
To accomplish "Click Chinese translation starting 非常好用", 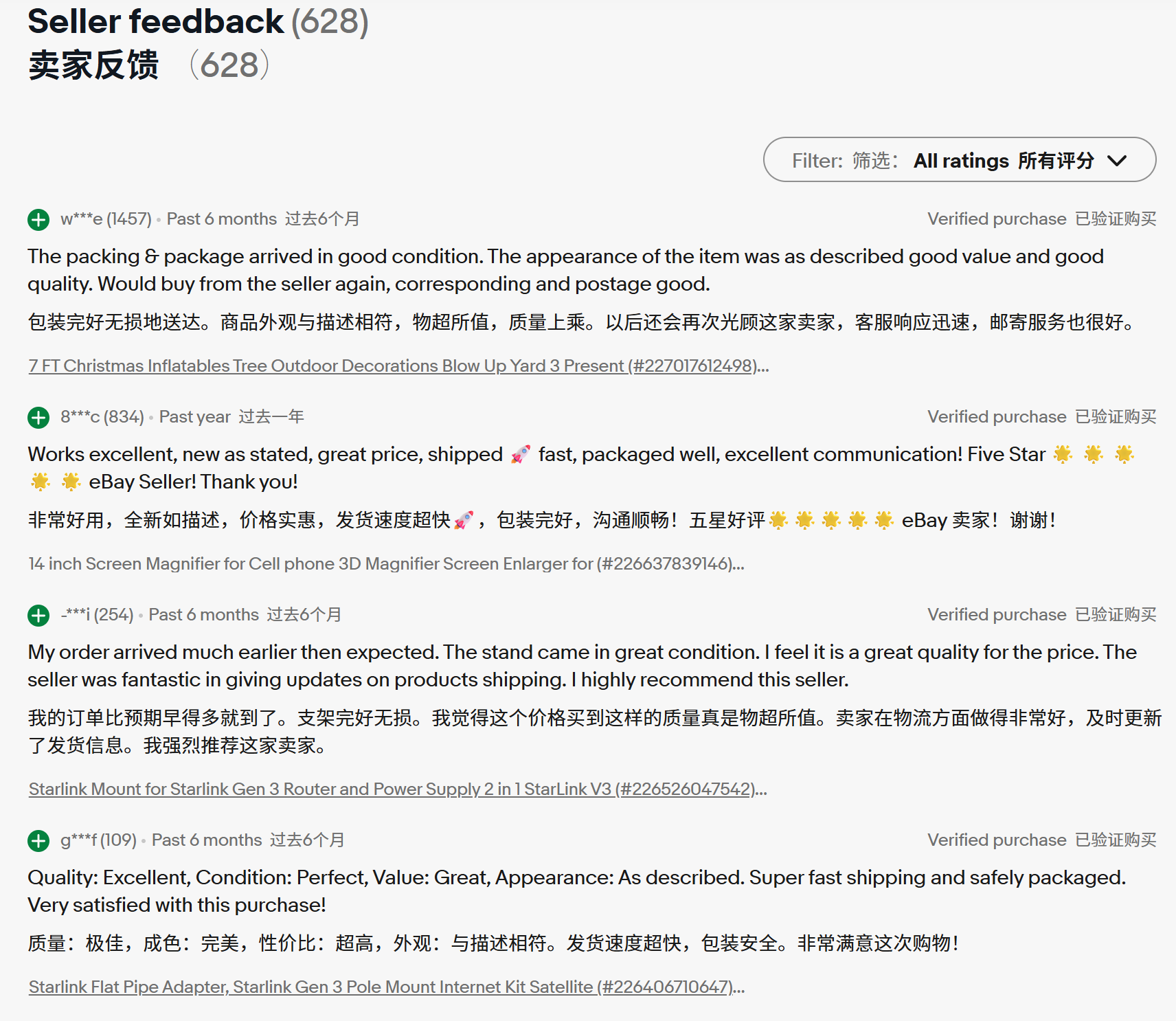I will 542,520.
